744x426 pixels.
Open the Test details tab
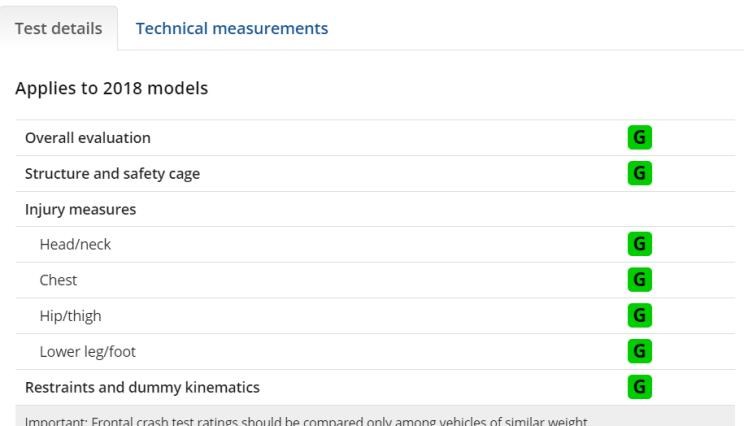(x=58, y=28)
